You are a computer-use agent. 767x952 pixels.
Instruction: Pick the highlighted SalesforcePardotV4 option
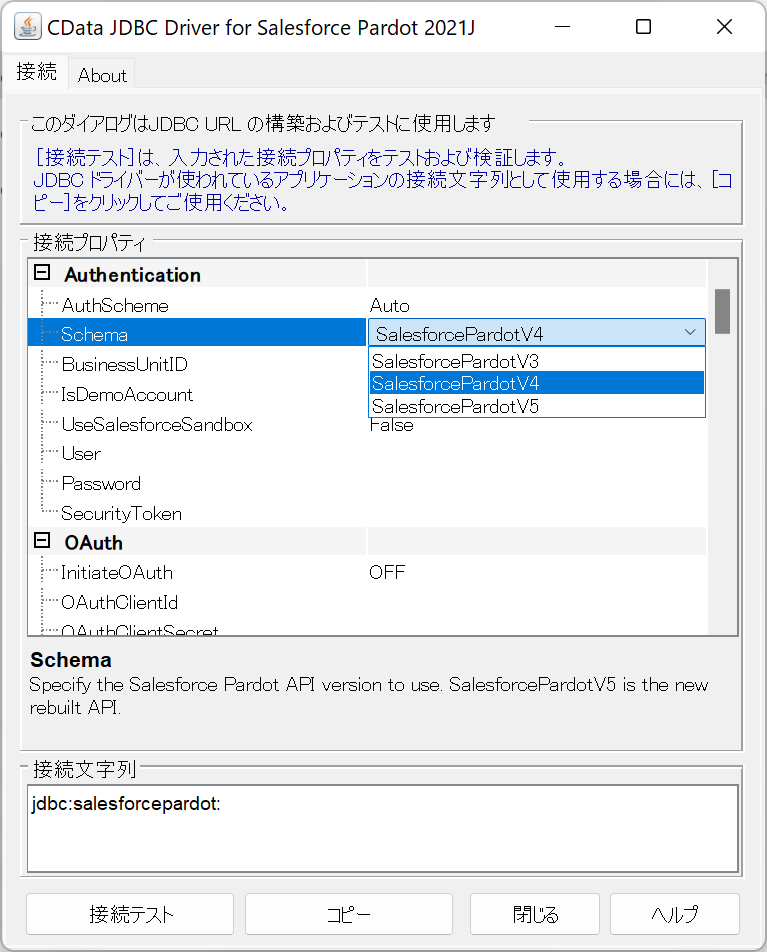(456, 383)
